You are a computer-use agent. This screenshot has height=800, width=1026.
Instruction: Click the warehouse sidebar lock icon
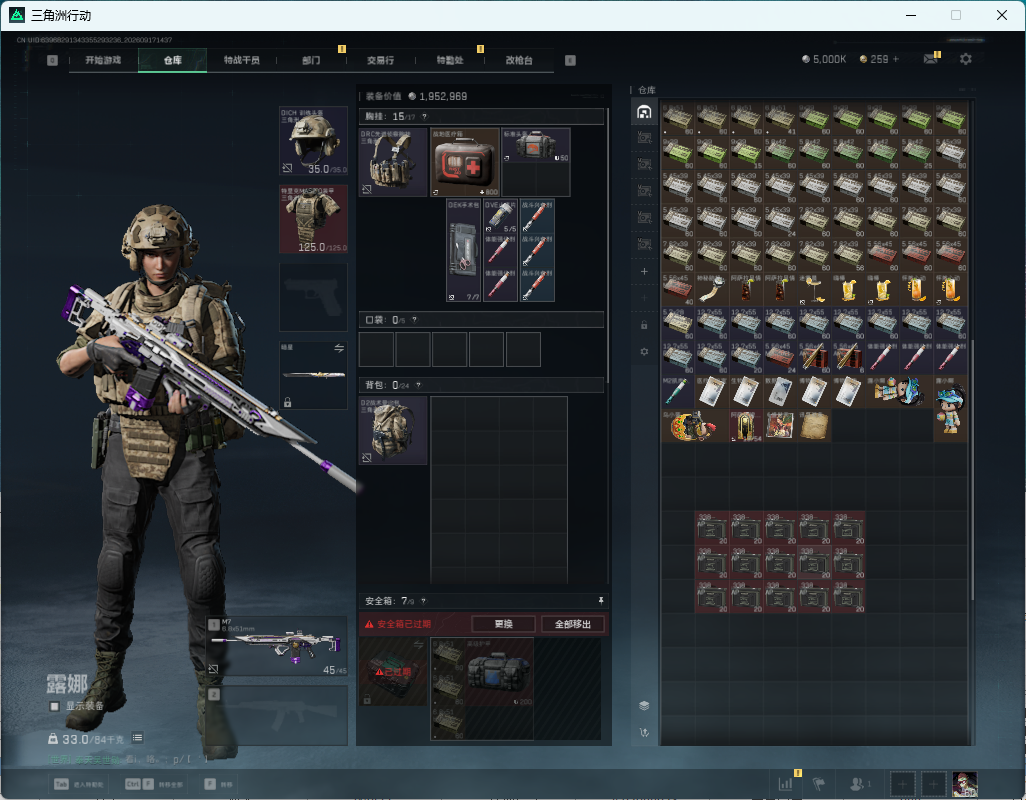[x=644, y=325]
